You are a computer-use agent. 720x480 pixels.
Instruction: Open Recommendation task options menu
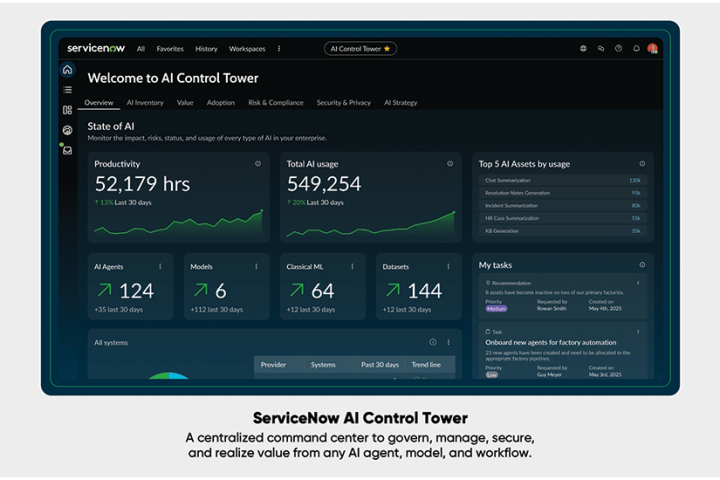pos(638,283)
